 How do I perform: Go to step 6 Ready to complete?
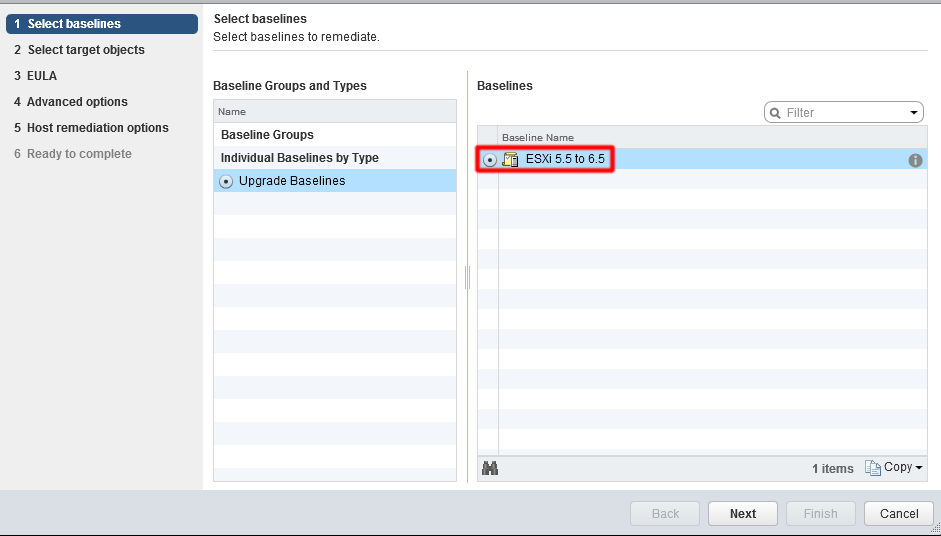click(x=73, y=154)
